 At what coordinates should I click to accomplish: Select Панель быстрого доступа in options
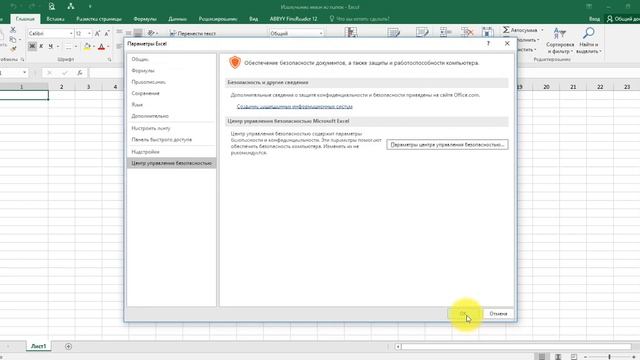pos(171,140)
